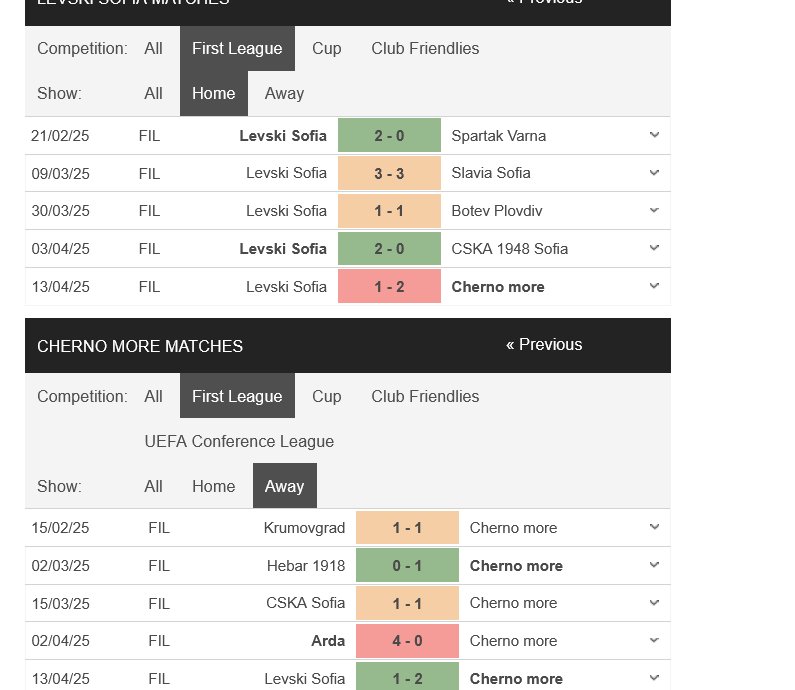
Task: Expand the CSKA 1948 Sofia match chevron
Action: click(654, 248)
